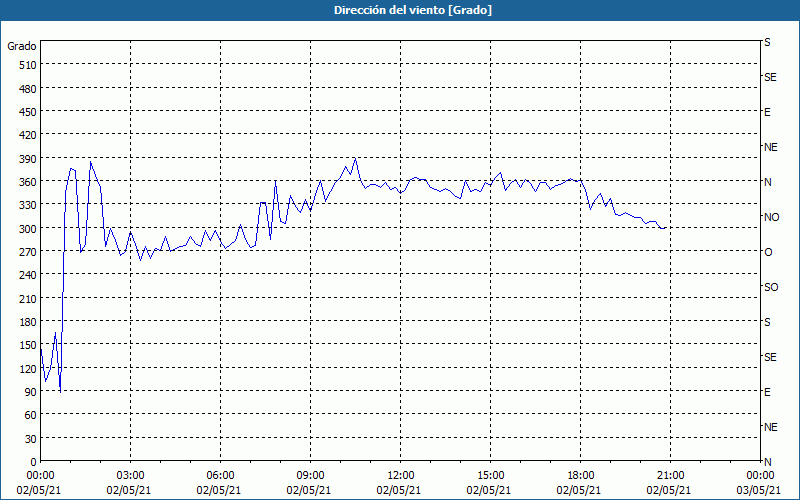Click the '450' y-axis tick label

[28, 112]
